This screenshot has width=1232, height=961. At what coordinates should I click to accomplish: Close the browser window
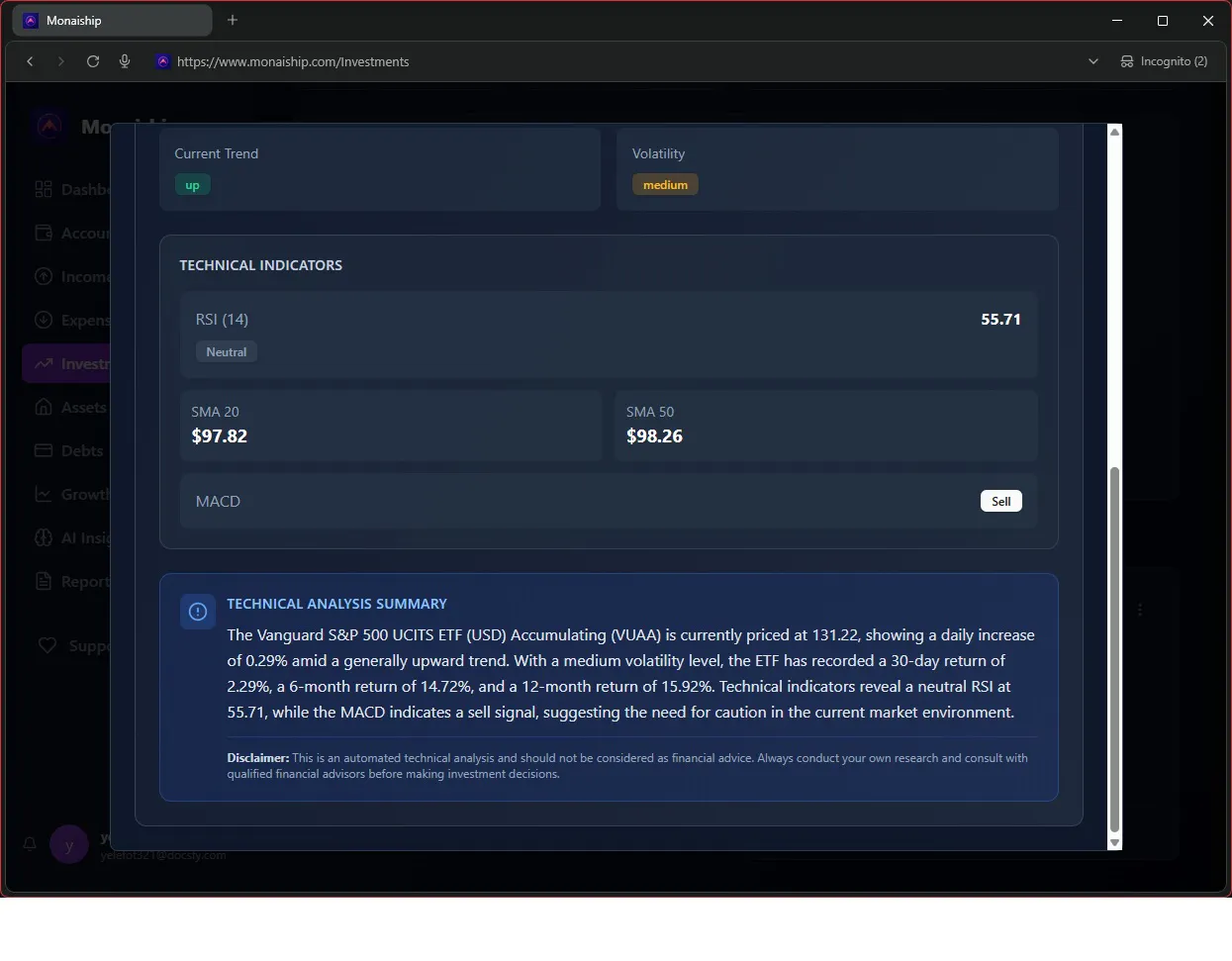point(1208,20)
